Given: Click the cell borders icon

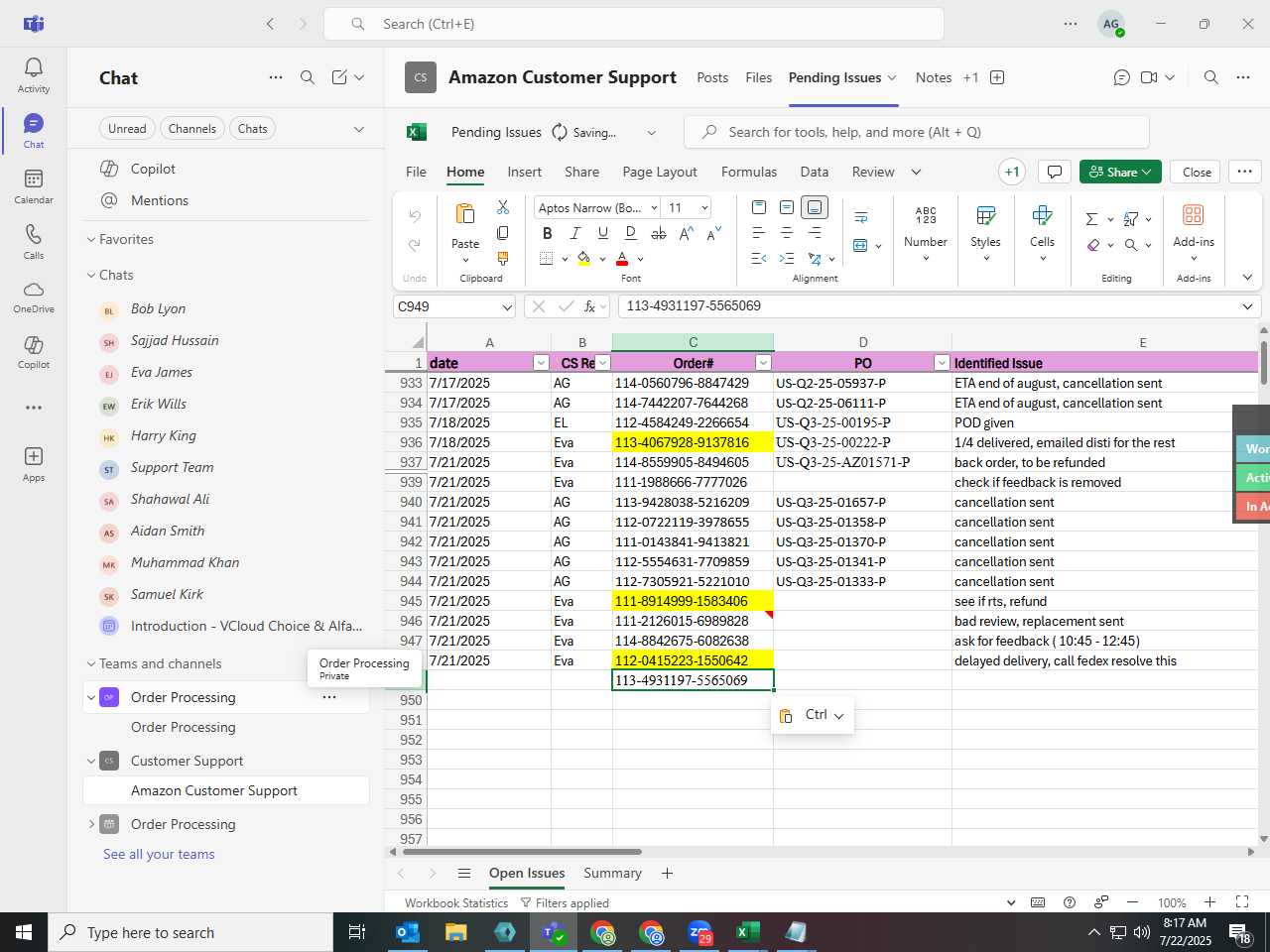Looking at the screenshot, I should click(x=547, y=259).
